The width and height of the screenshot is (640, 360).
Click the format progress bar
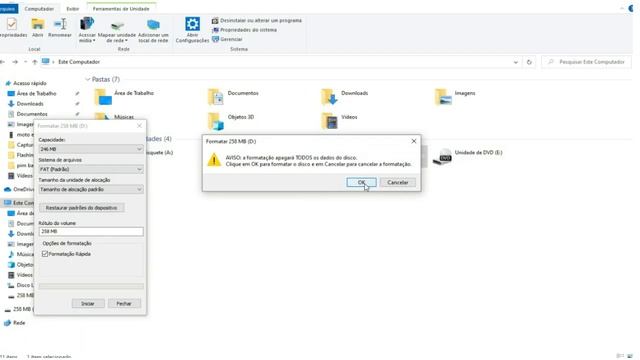tap(91, 286)
